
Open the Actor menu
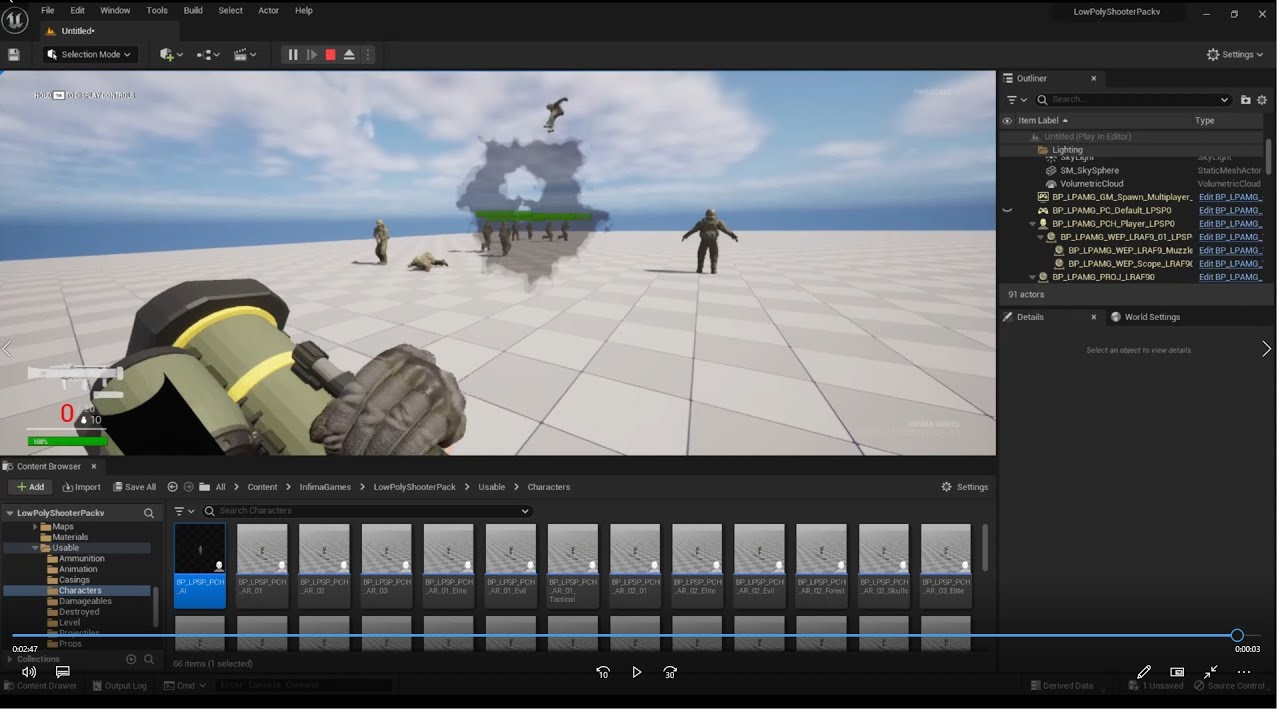[x=269, y=10]
